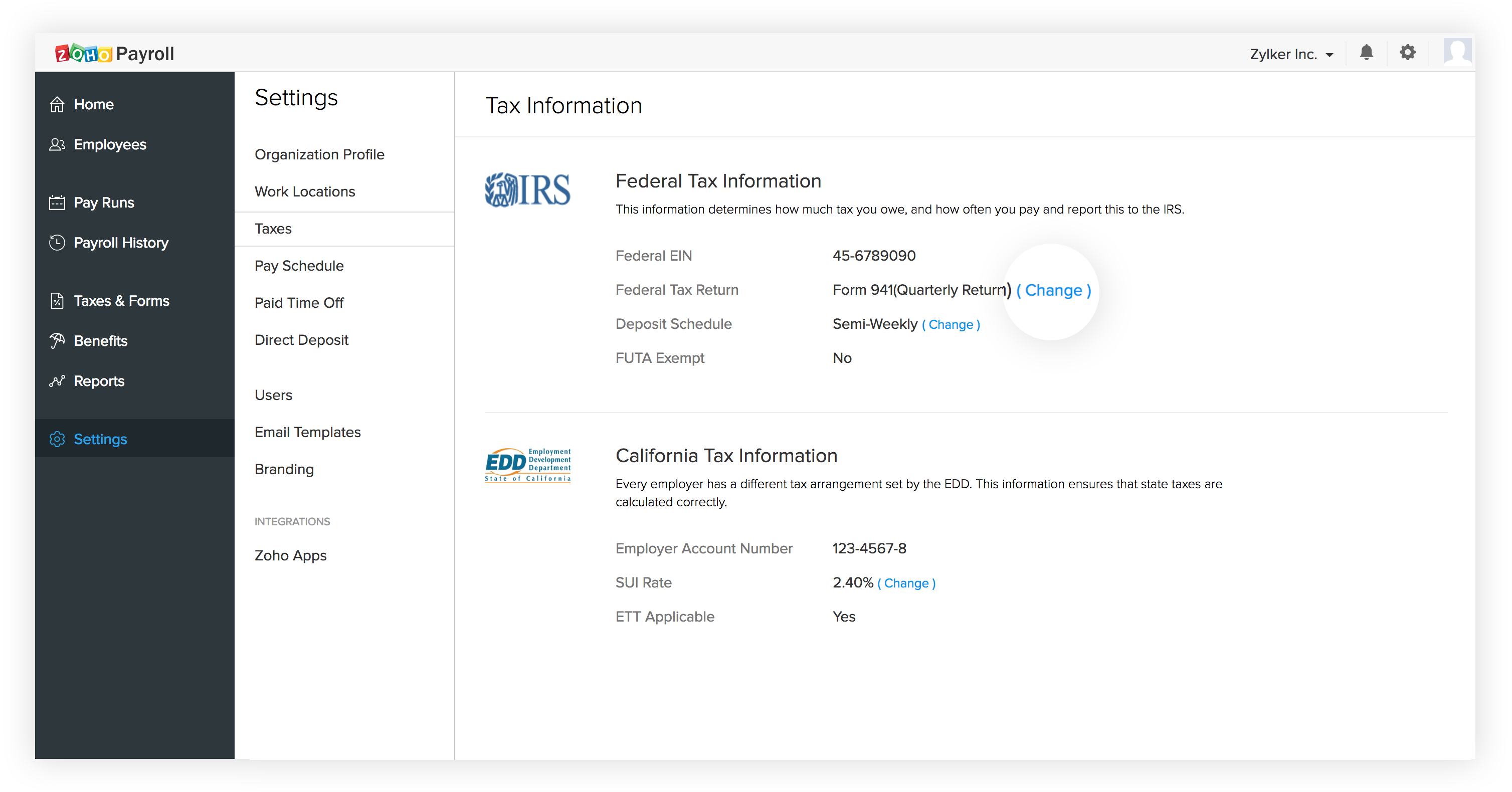Click the notification bell icon
The width and height of the screenshot is (1512, 792).
pyautogui.click(x=1366, y=54)
